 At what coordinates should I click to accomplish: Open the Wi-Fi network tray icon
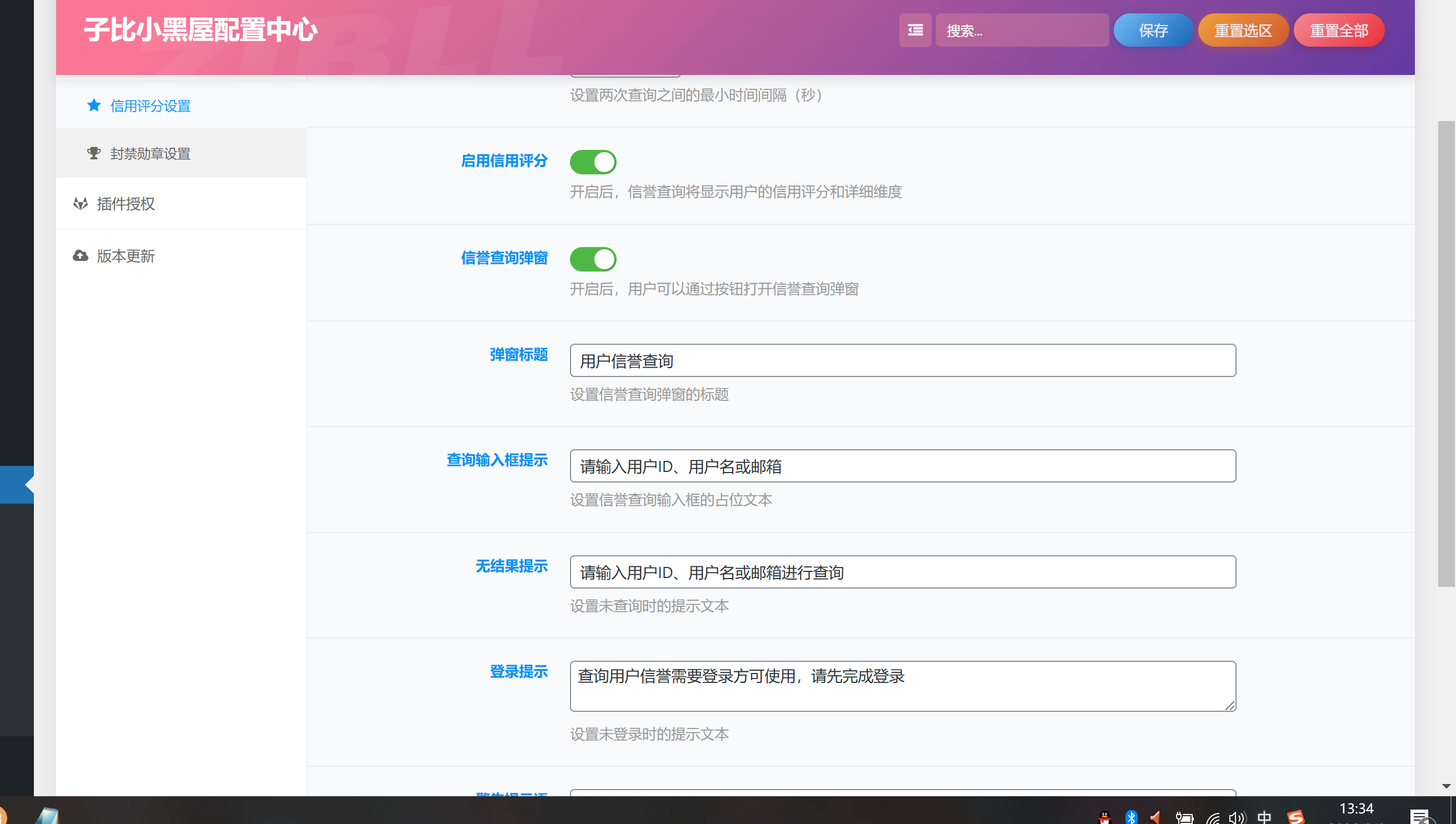point(1213,817)
